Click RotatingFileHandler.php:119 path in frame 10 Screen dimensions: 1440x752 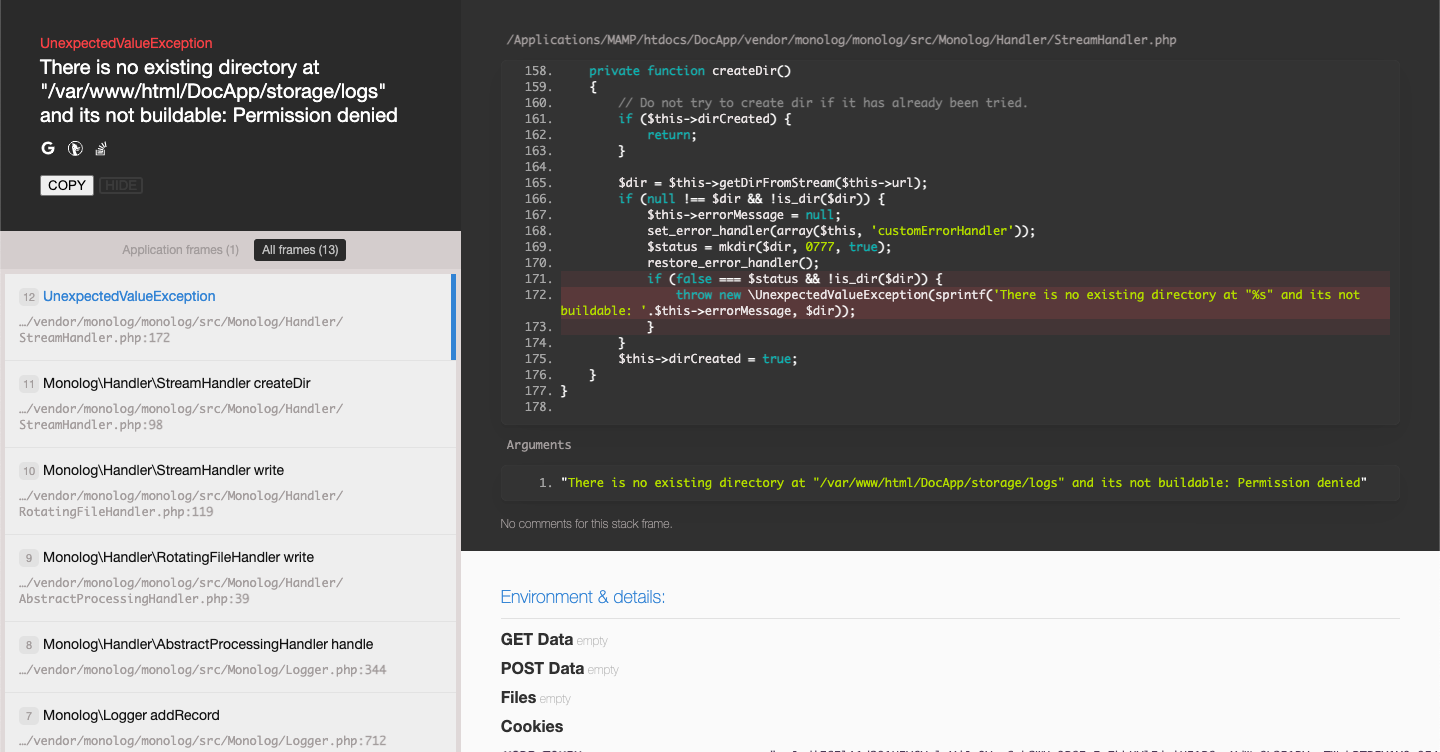coord(181,504)
